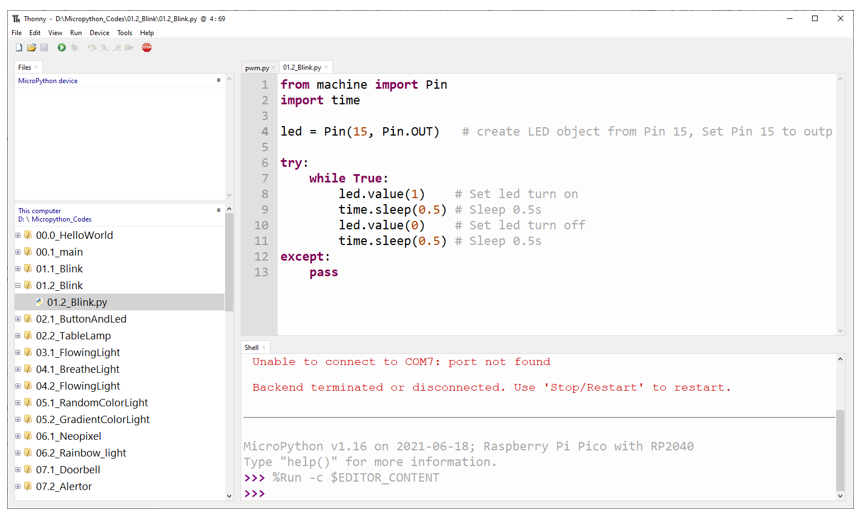Click the editor scrollbar down arrow
Screen dimensions: 863x517
pyautogui.click(x=840, y=330)
